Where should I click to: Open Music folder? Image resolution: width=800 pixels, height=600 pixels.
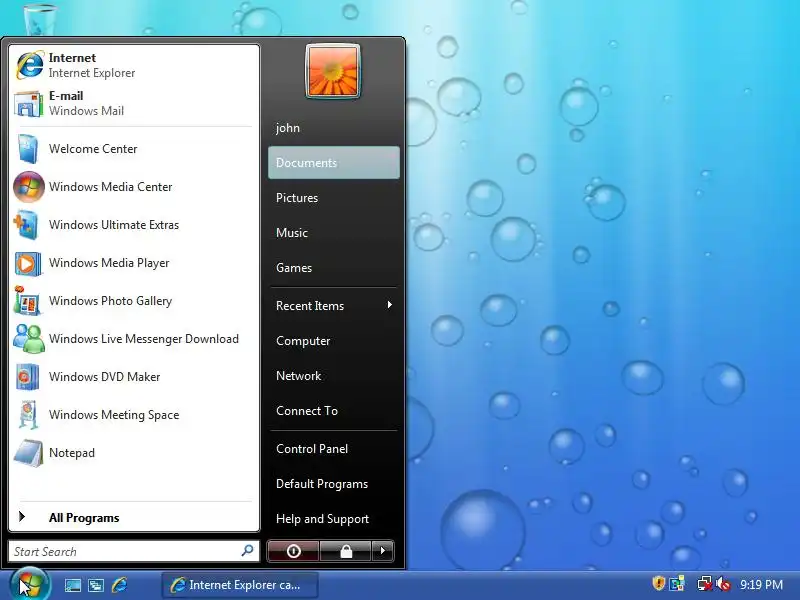pos(334,233)
